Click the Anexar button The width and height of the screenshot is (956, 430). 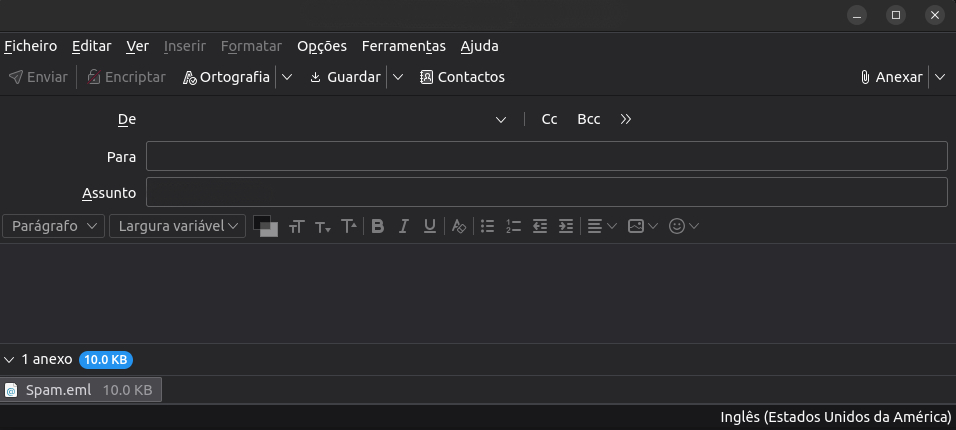(892, 77)
